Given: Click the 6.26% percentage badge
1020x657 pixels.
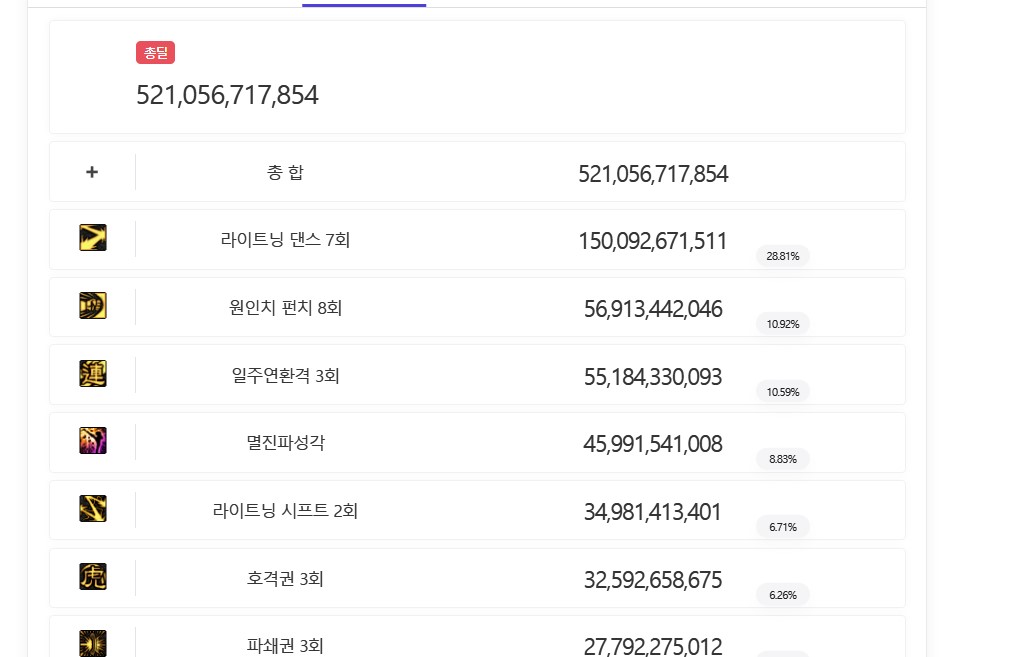Looking at the screenshot, I should tap(783, 595).
